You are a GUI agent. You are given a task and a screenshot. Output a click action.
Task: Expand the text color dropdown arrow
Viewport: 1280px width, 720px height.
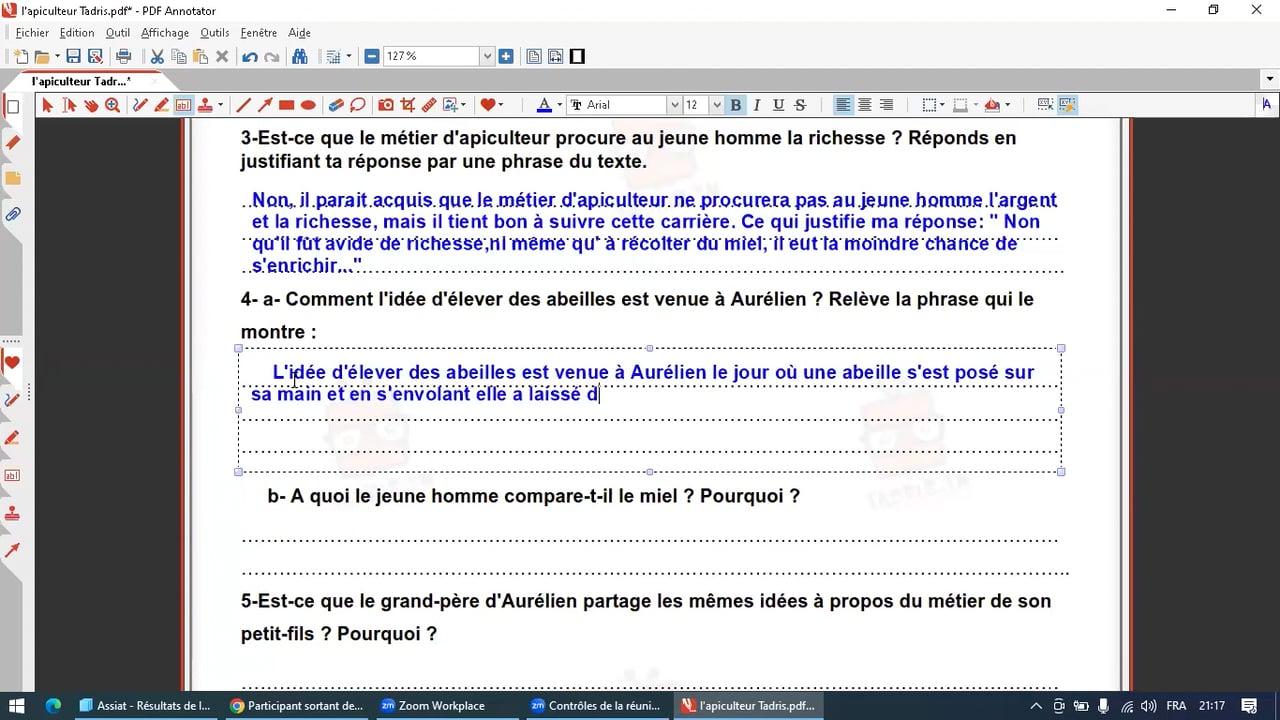coord(559,105)
